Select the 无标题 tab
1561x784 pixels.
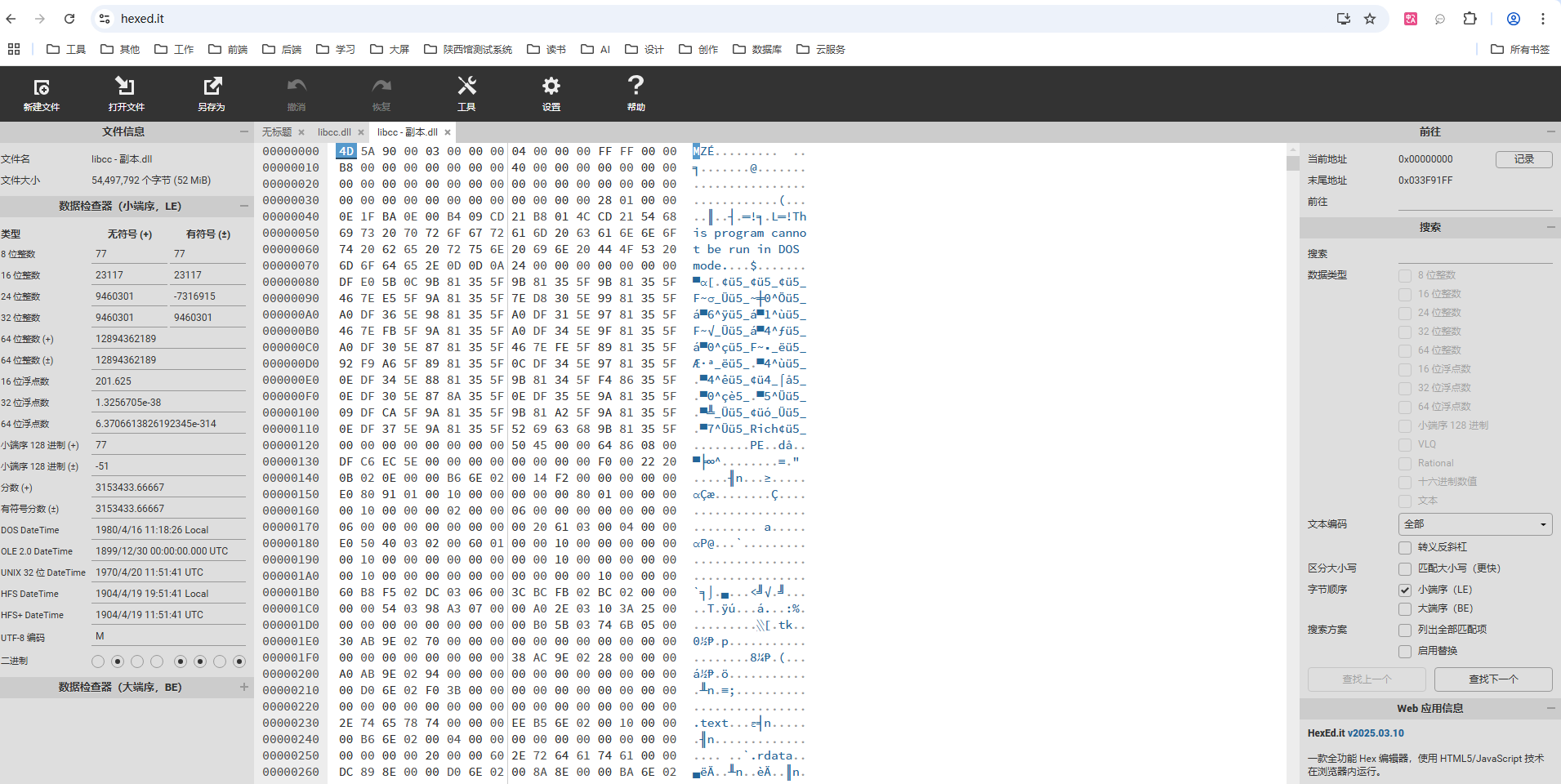[275, 131]
